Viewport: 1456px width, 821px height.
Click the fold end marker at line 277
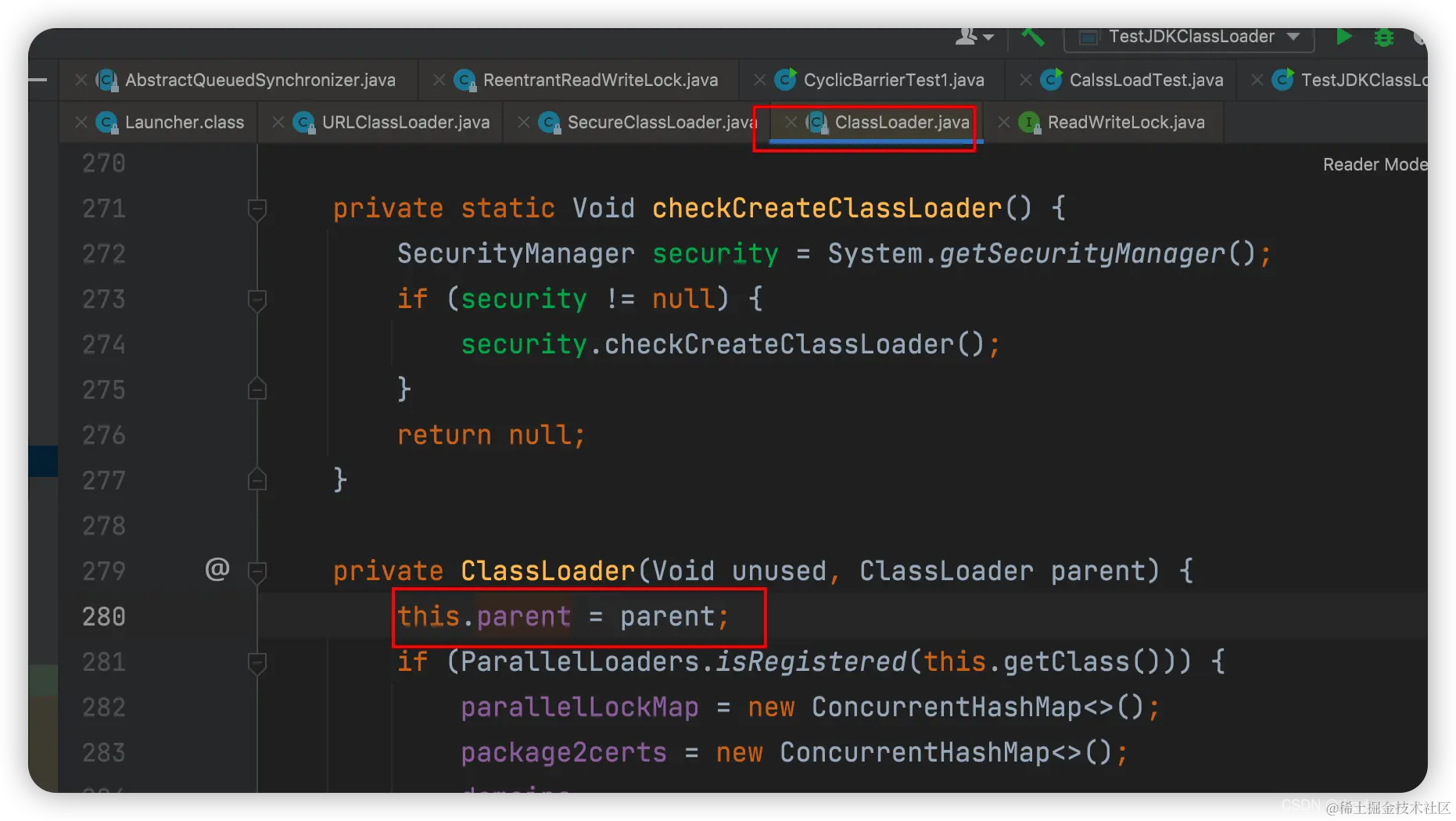pos(256,479)
